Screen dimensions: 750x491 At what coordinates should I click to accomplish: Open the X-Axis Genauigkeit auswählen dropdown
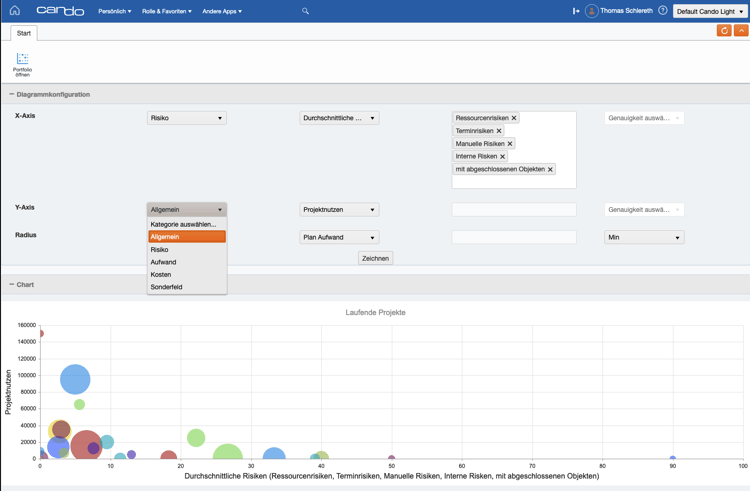coord(644,118)
